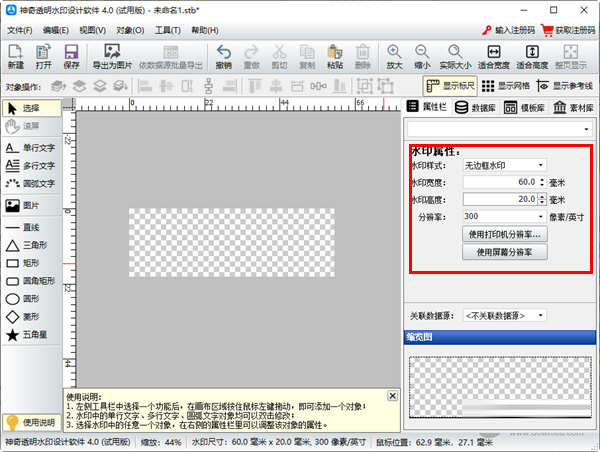Undo the last action with 撤销
The height and width of the screenshot is (452, 600).
pyautogui.click(x=224, y=56)
